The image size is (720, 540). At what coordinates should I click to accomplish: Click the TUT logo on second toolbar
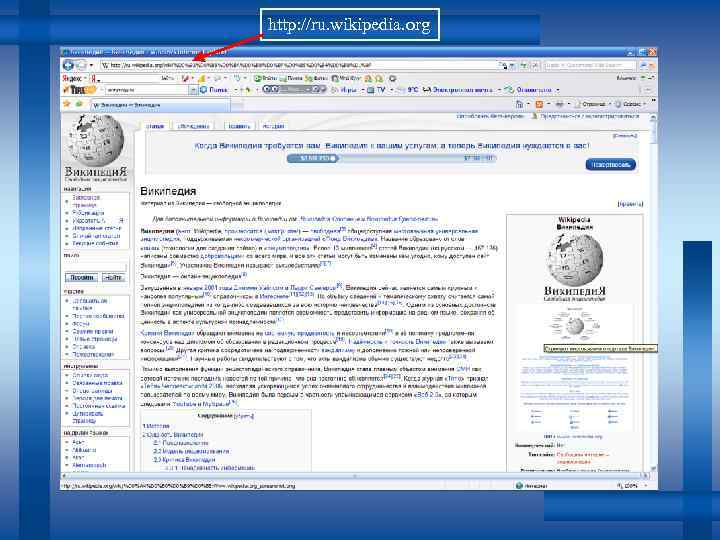point(80,90)
